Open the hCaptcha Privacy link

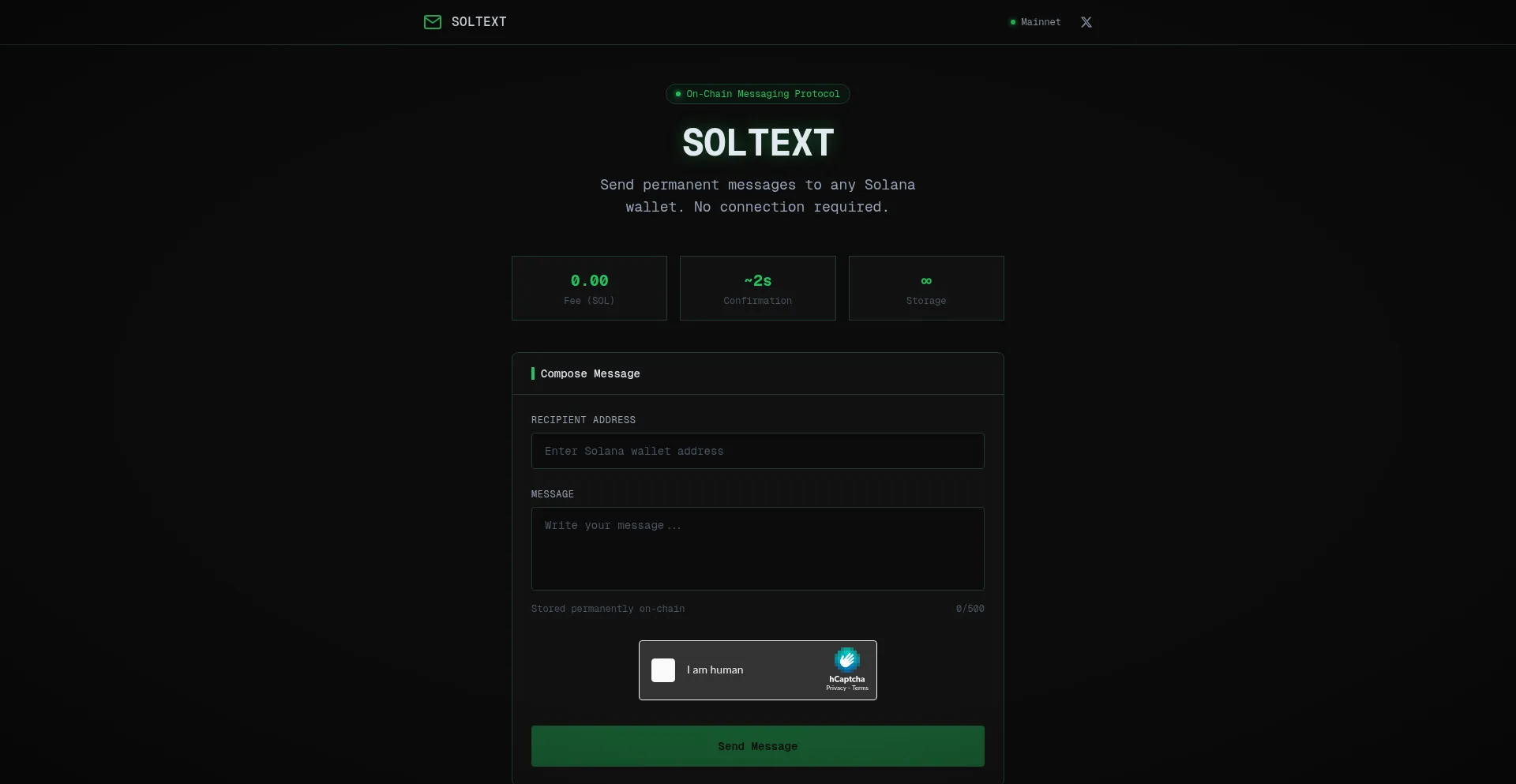point(835,688)
